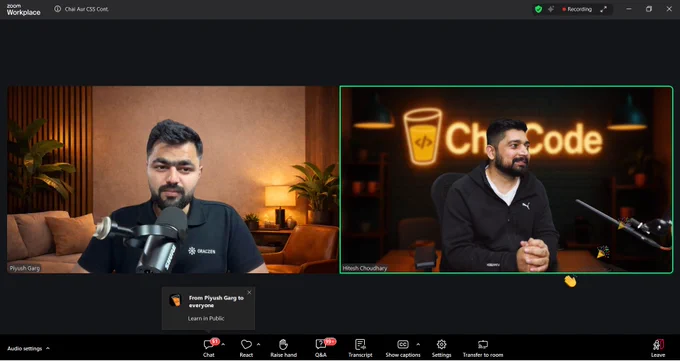This screenshot has width=680, height=361.
Task: Close the Piyush Garg chat notification
Action: (x=249, y=292)
